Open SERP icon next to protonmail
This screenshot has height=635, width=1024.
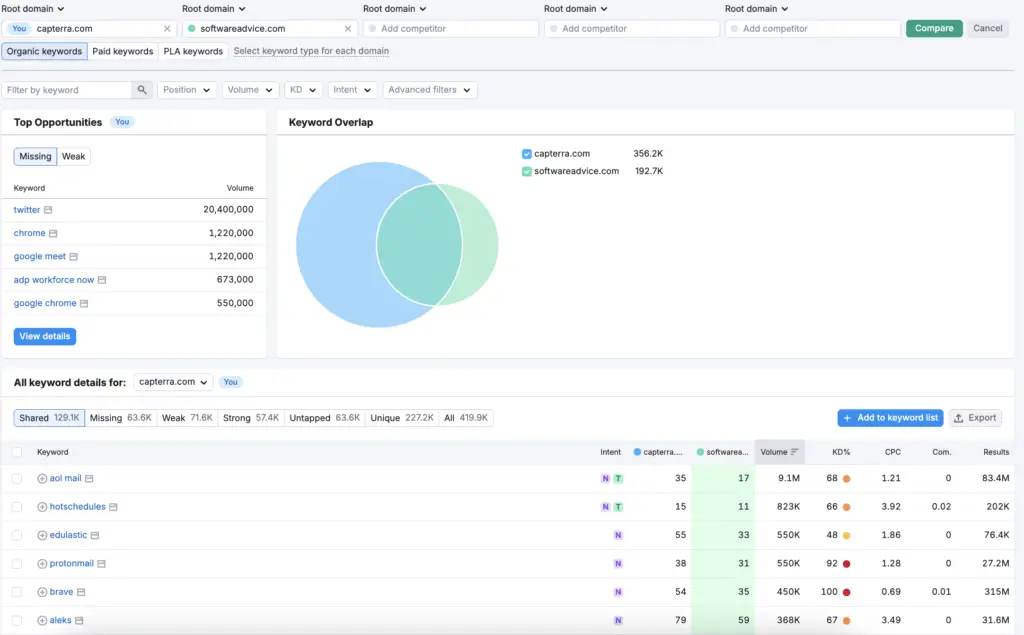pos(101,564)
